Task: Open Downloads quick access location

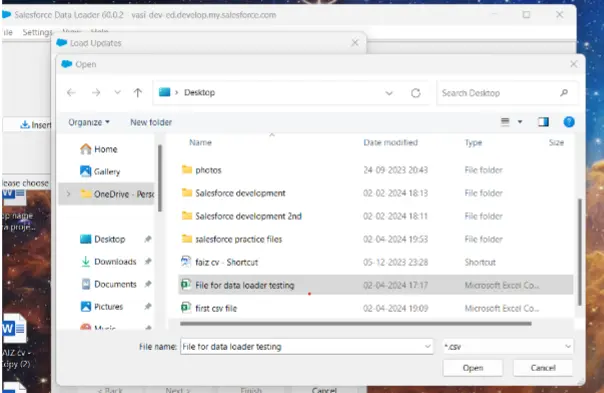Action: (108, 262)
